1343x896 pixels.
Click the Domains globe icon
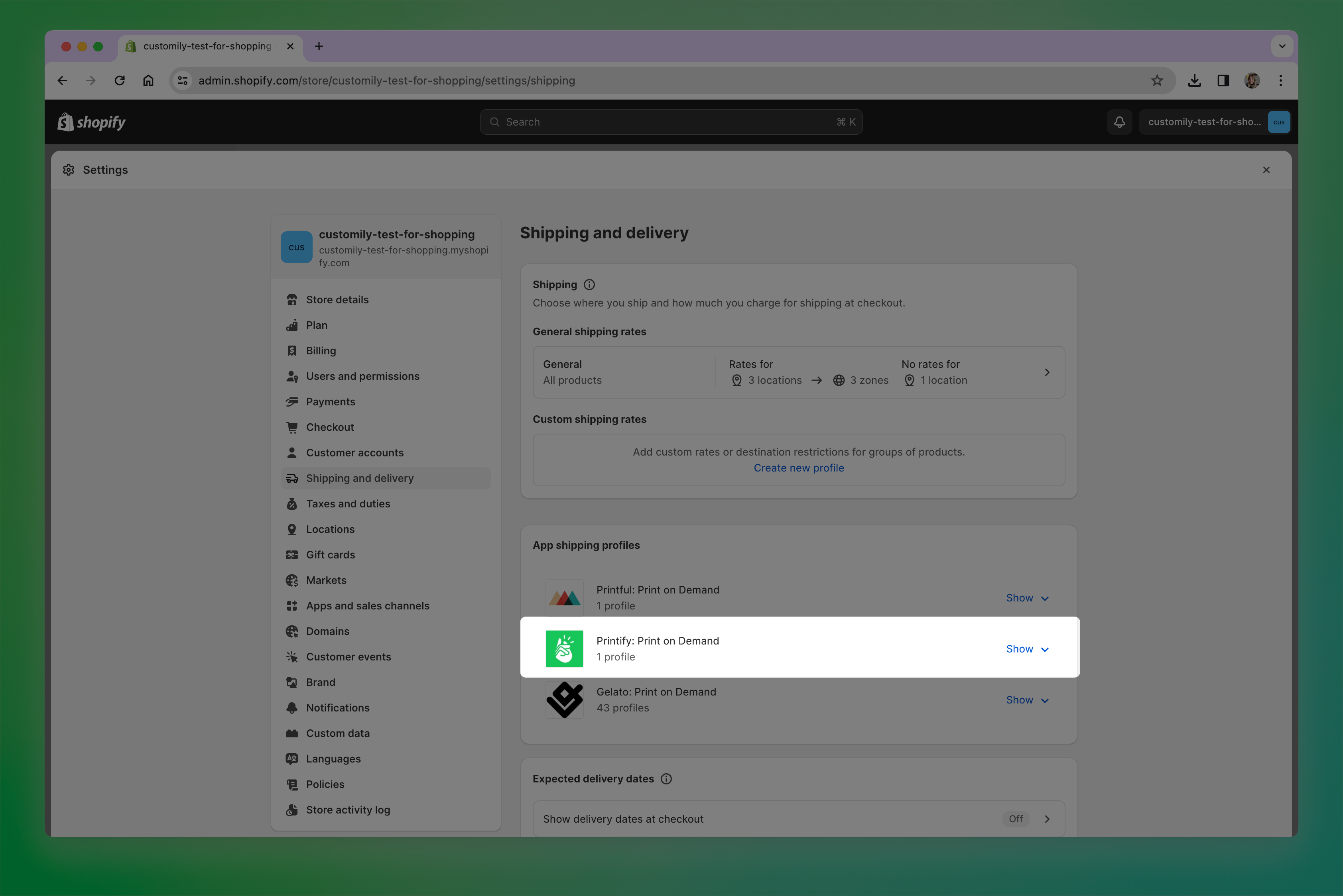(292, 631)
